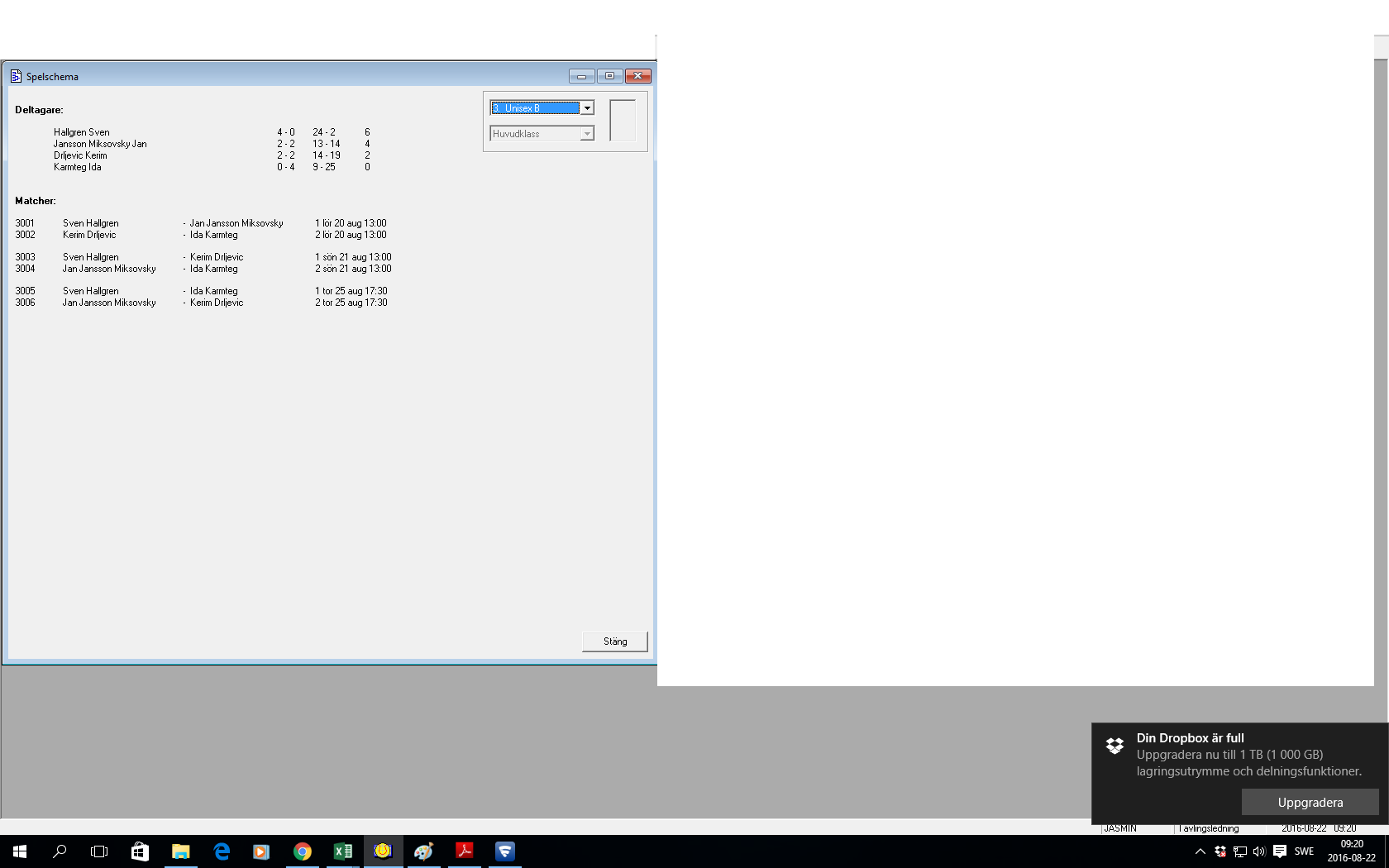Image resolution: width=1389 pixels, height=868 pixels.
Task: Launch the Windows Store from taskbar
Action: 140,851
